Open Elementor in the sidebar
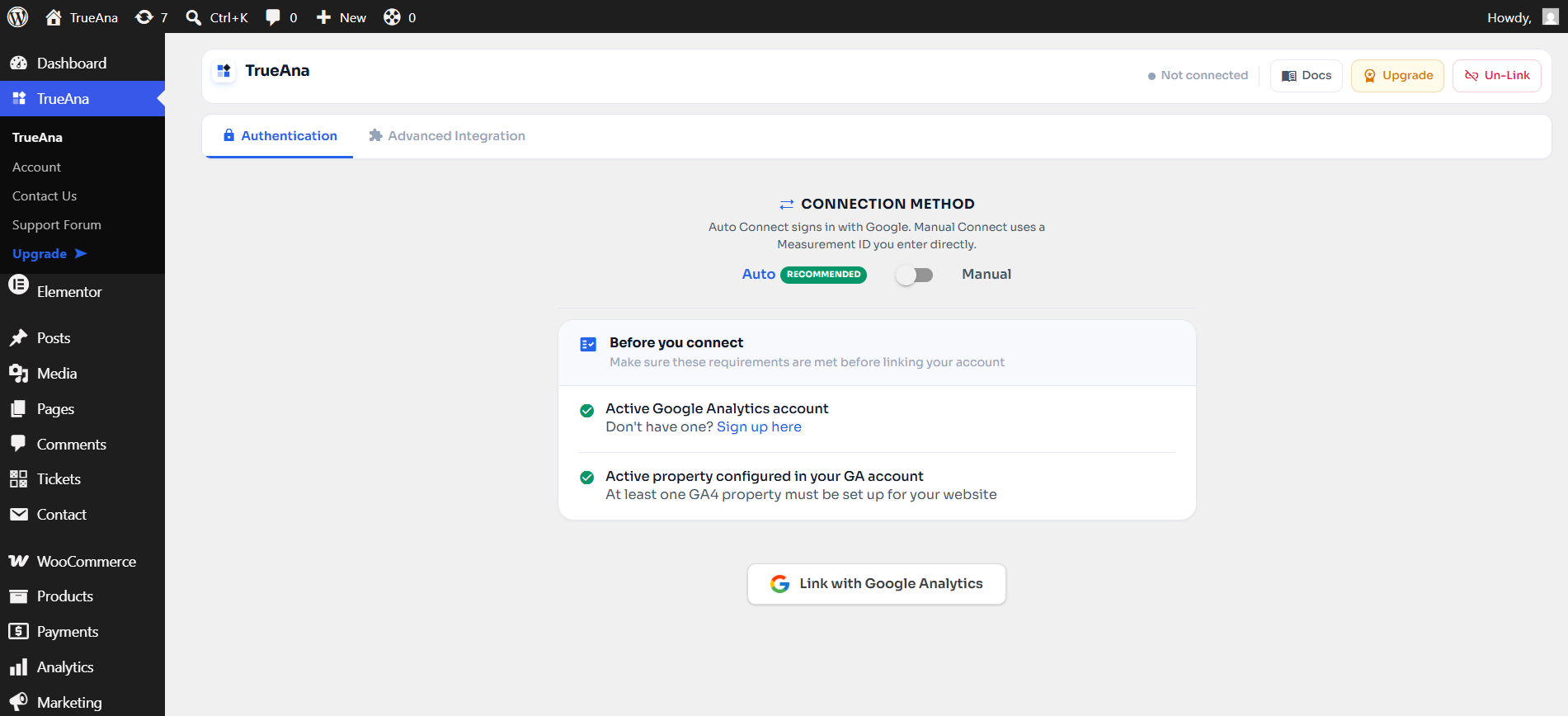The height and width of the screenshot is (716, 1568). [82, 292]
